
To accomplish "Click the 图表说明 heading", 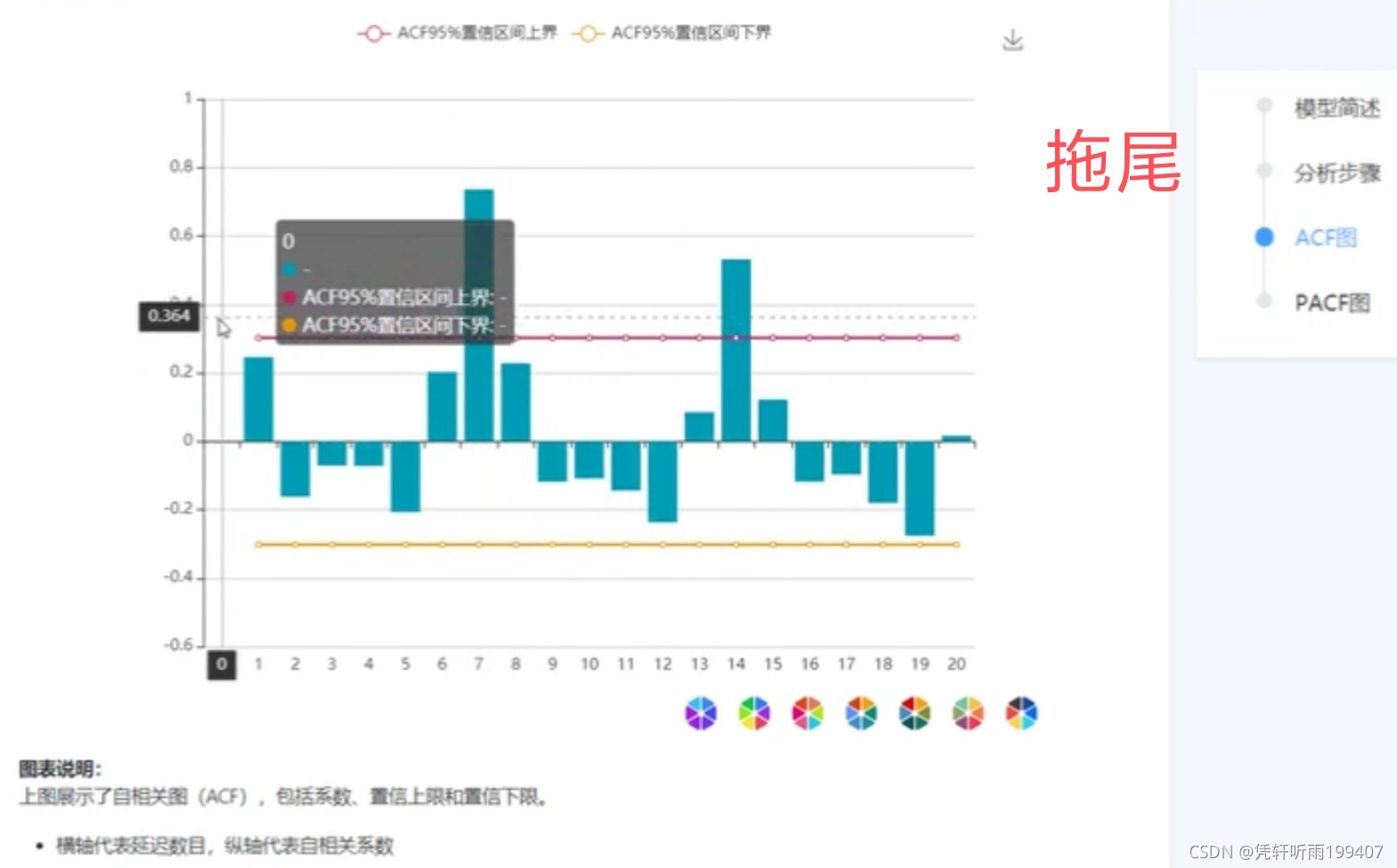I will pos(61,768).
